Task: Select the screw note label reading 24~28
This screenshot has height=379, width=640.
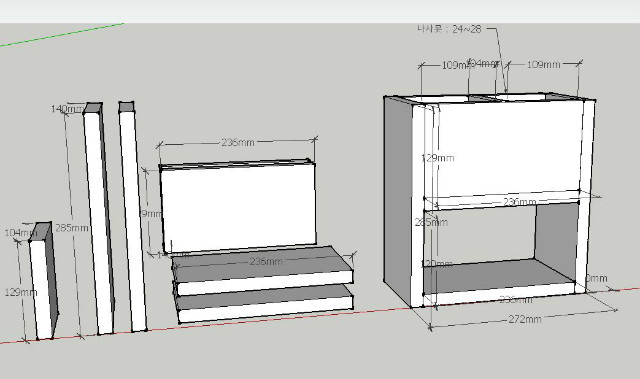Action: (x=449, y=29)
